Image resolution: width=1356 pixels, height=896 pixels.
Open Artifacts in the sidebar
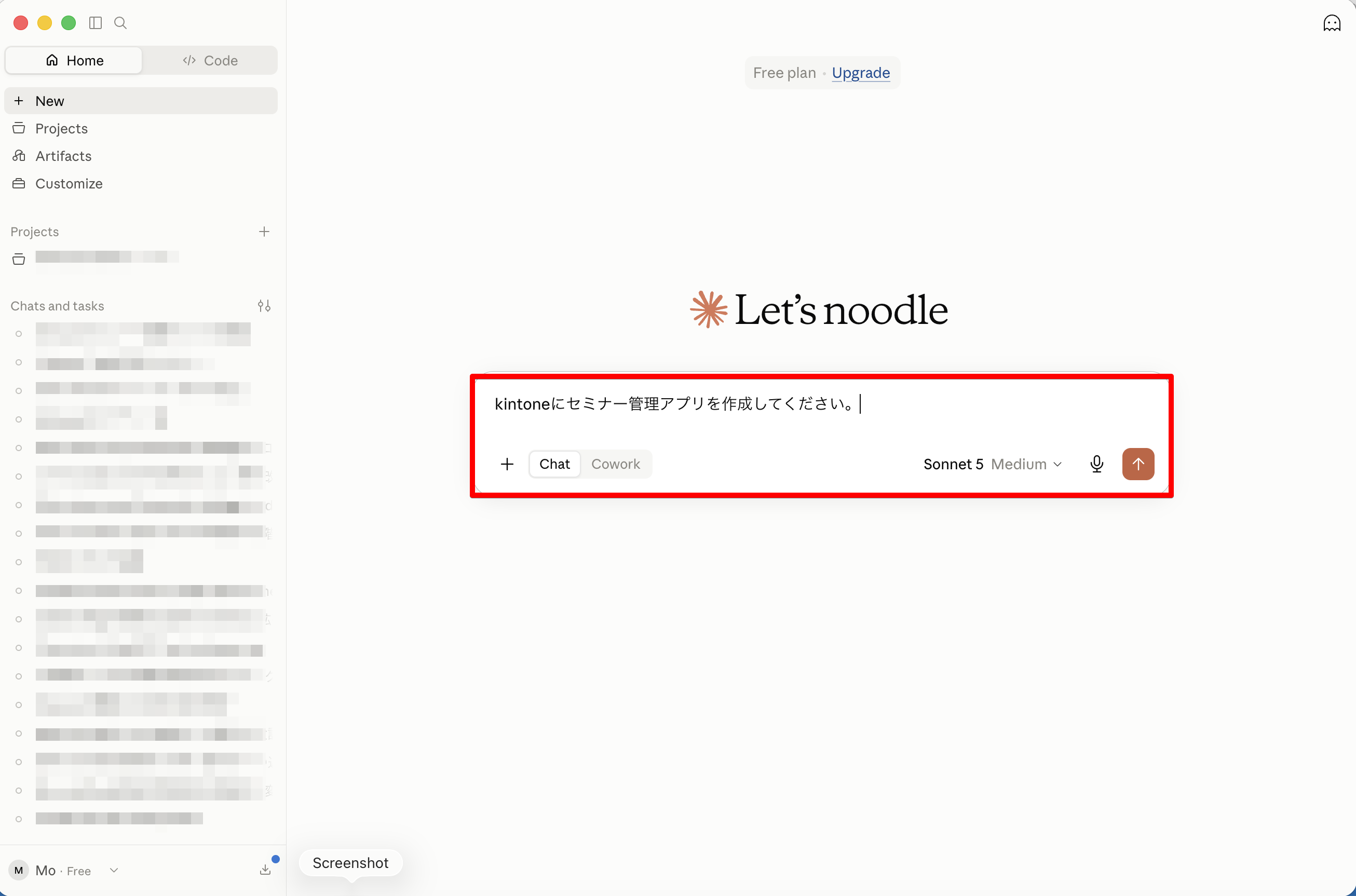(x=141, y=156)
